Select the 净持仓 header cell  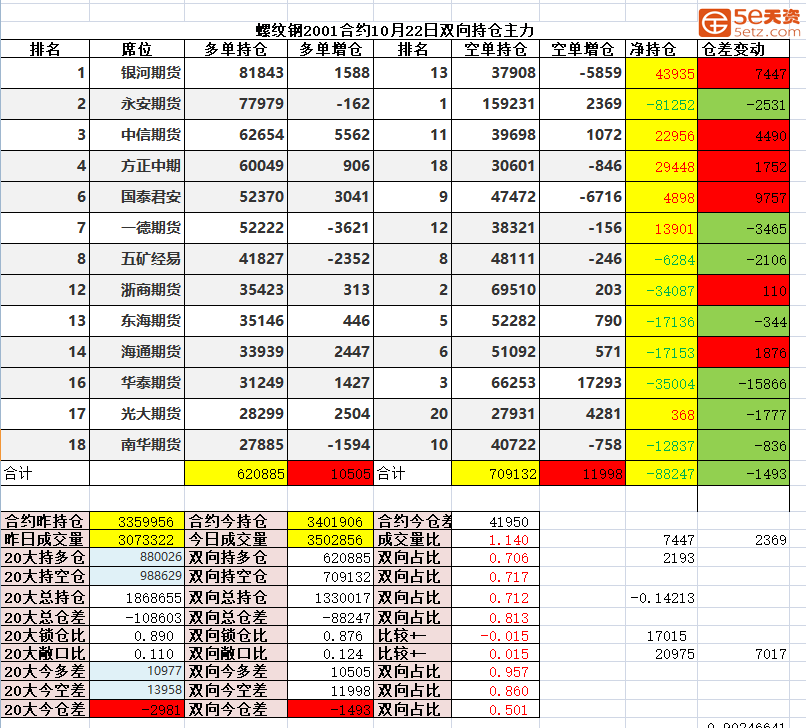pyautogui.click(x=662, y=49)
